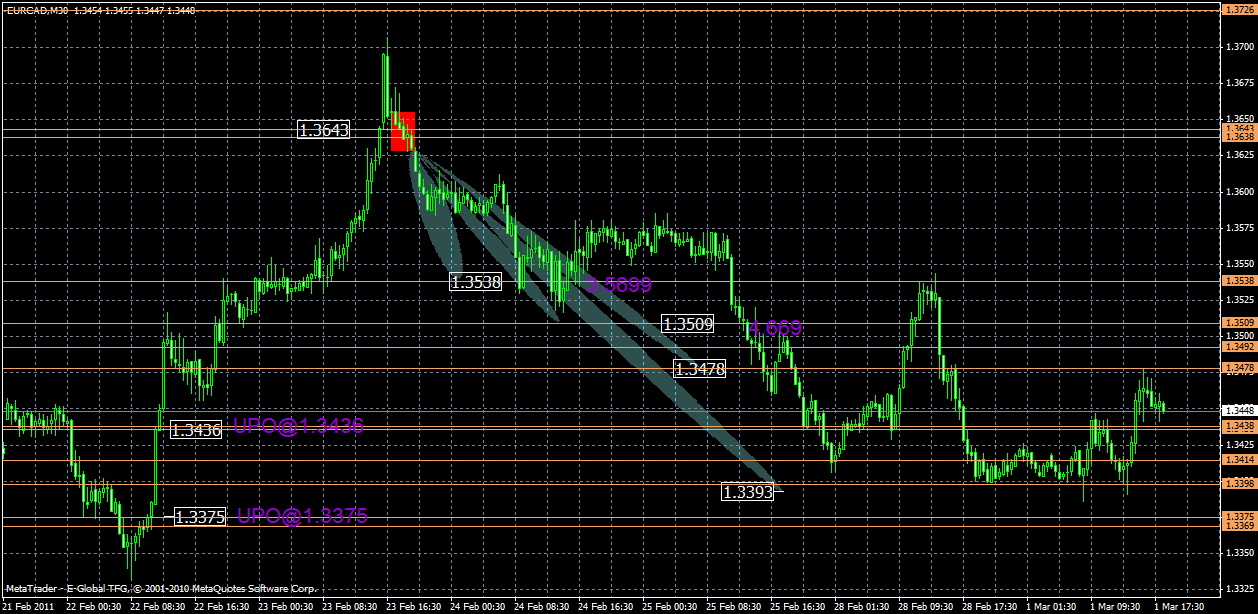Click the purple 4.669 channel label

coord(775,327)
